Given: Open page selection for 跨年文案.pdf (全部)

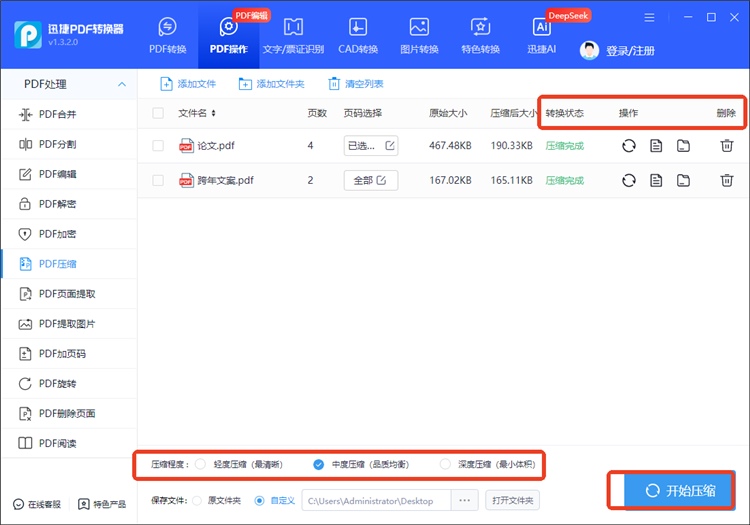Looking at the screenshot, I should click(x=370, y=181).
